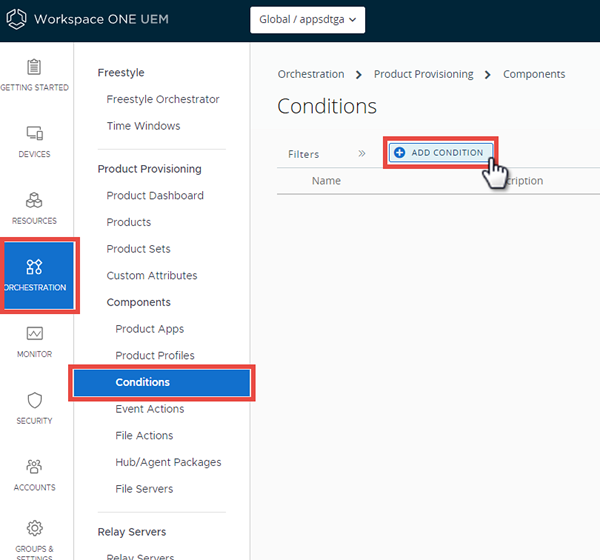
Task: Open File Servers under Components
Action: (x=144, y=489)
